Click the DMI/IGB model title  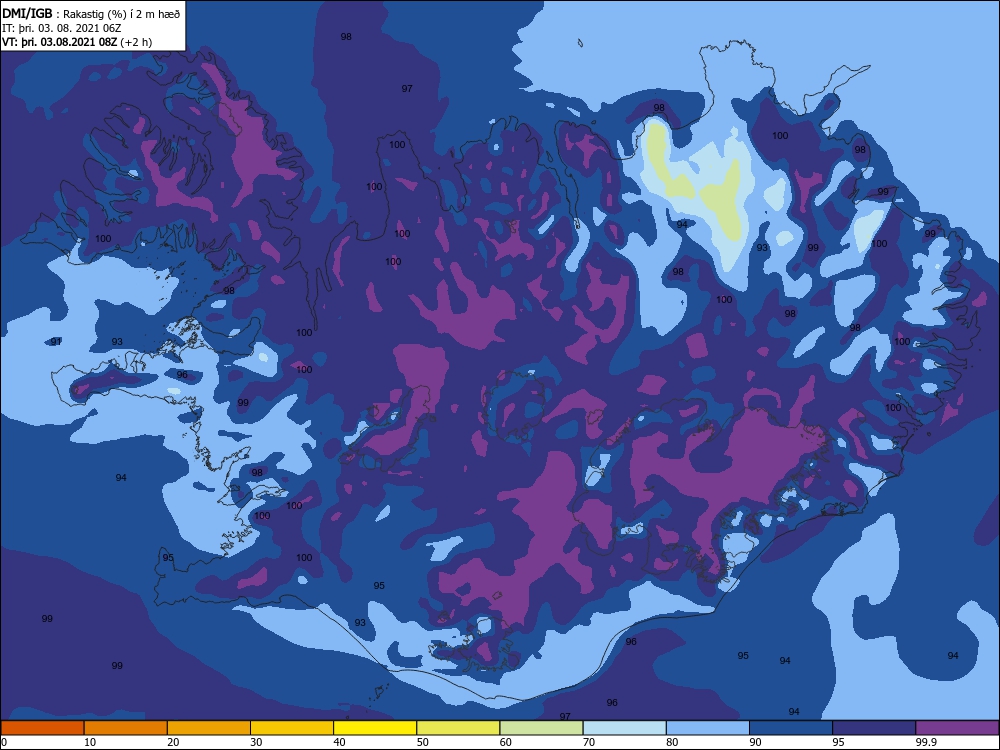pos(27,13)
